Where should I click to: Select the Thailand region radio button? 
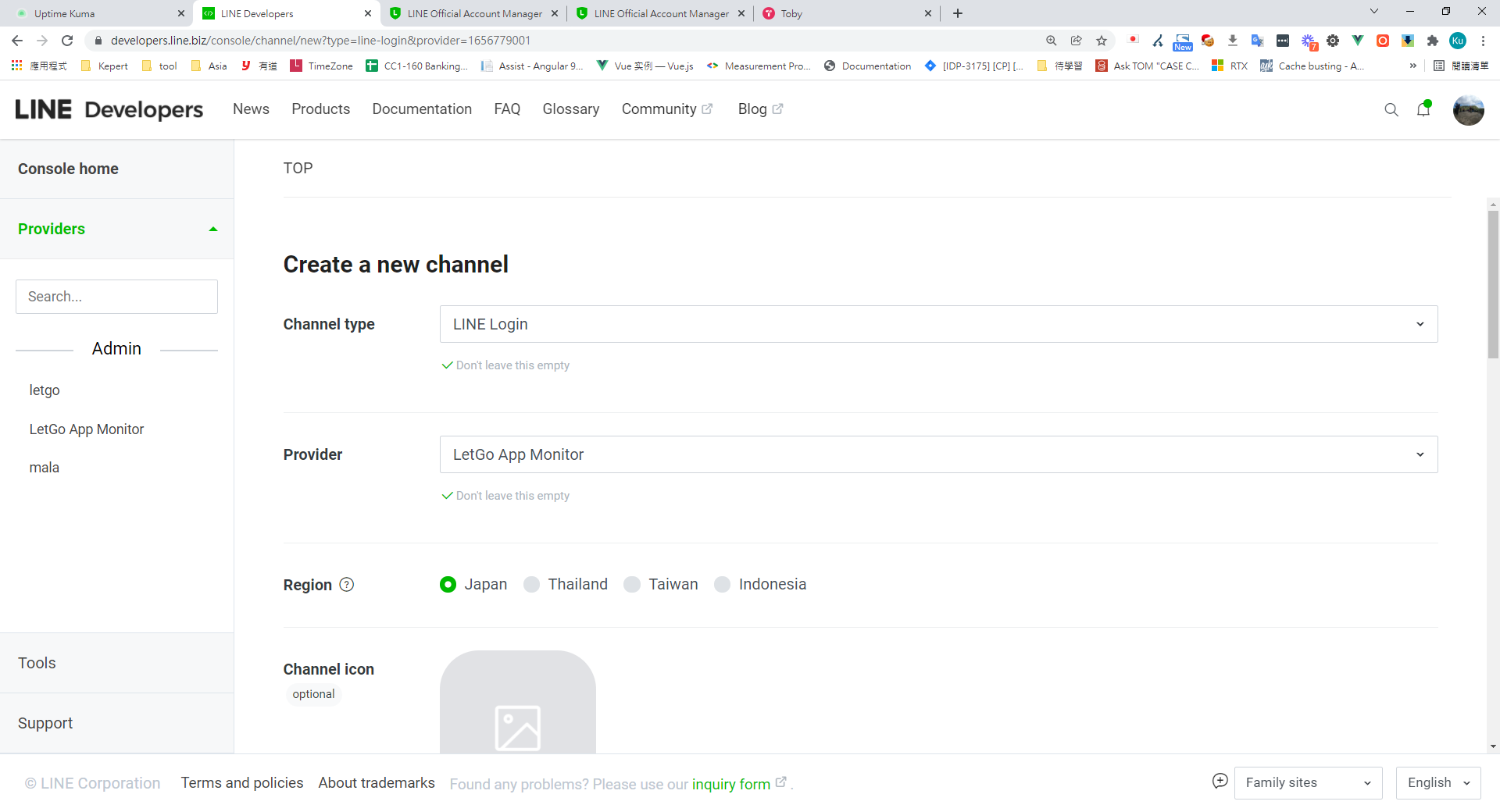[531, 585]
